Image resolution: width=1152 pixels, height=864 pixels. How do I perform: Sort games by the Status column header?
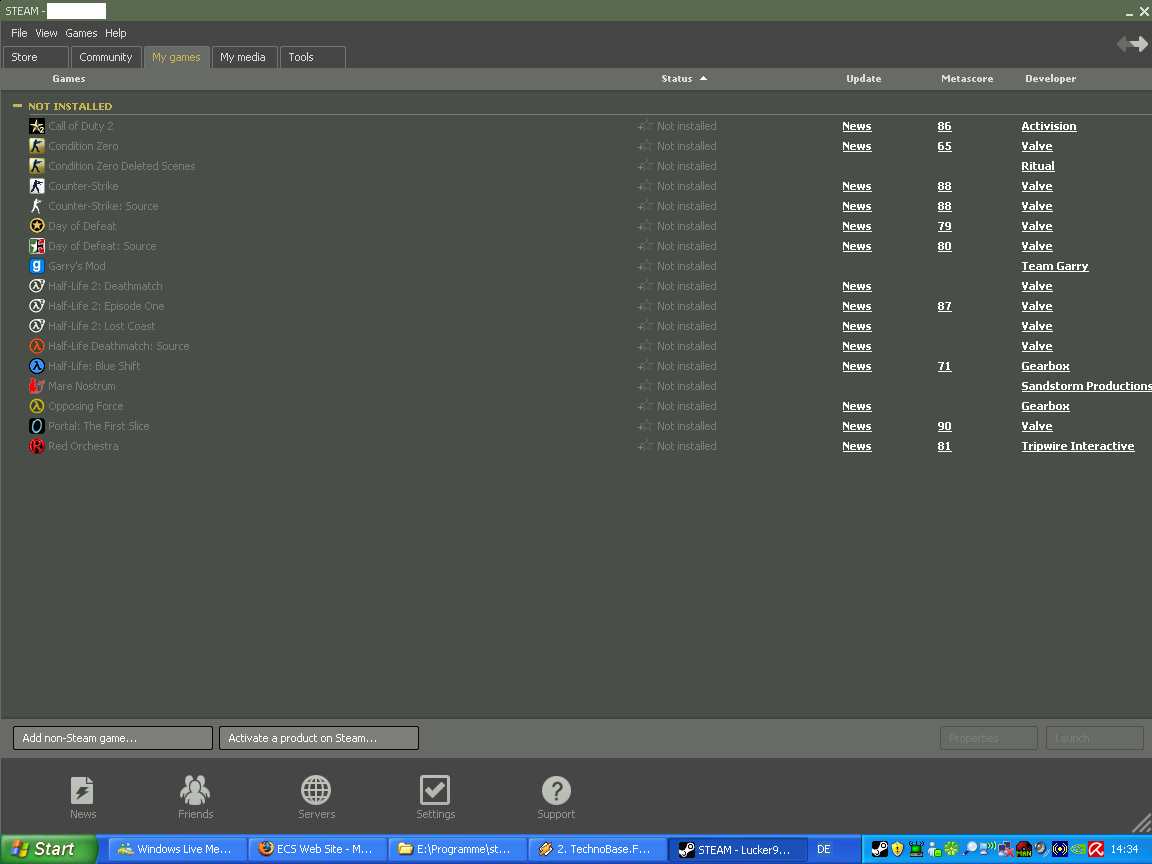pyautogui.click(x=677, y=79)
